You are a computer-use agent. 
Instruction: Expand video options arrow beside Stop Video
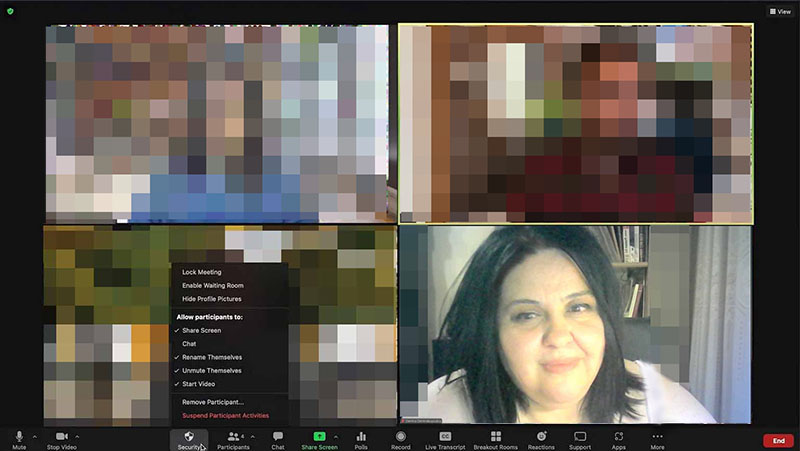click(78, 437)
